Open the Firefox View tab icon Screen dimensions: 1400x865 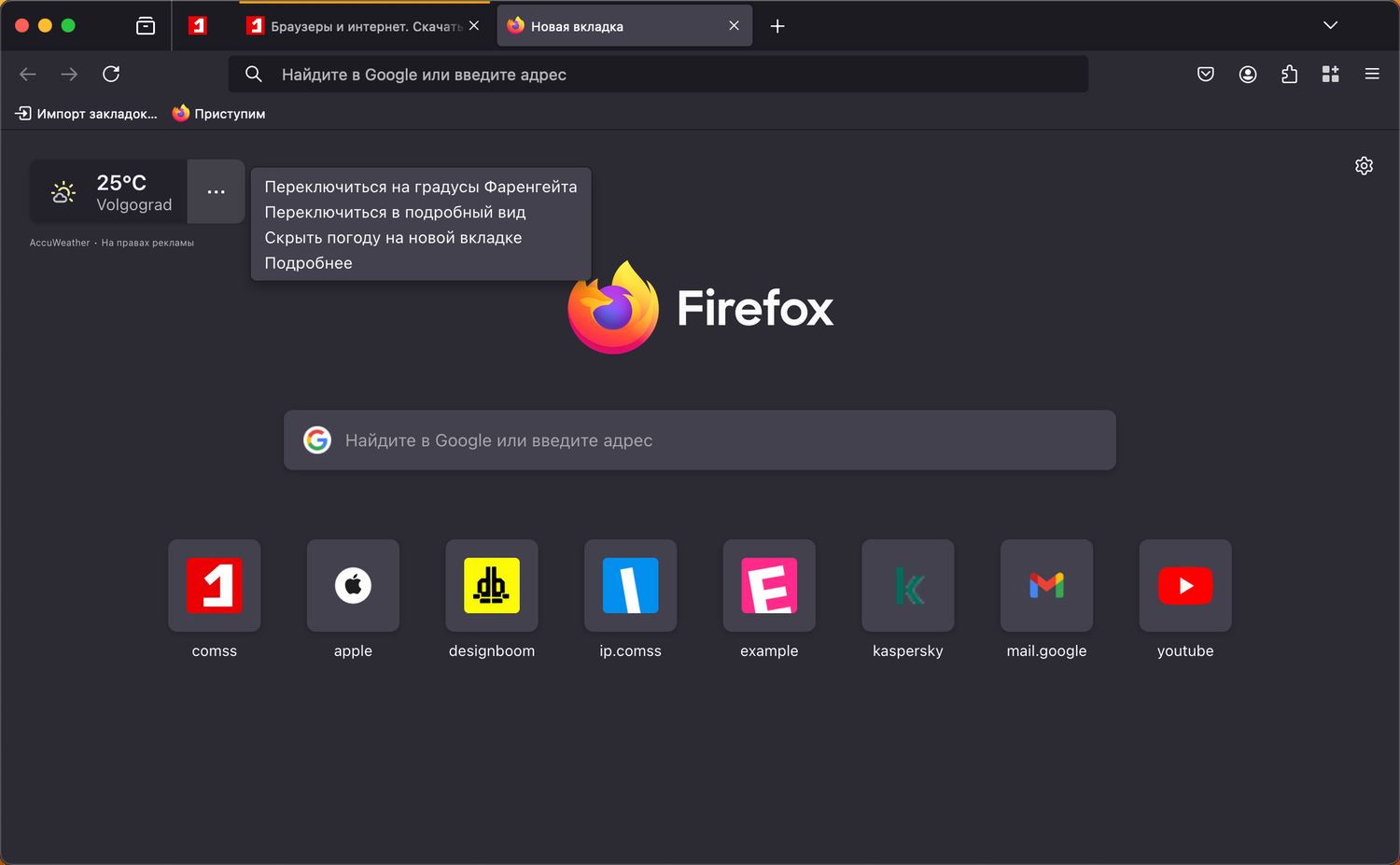pyautogui.click(x=146, y=26)
